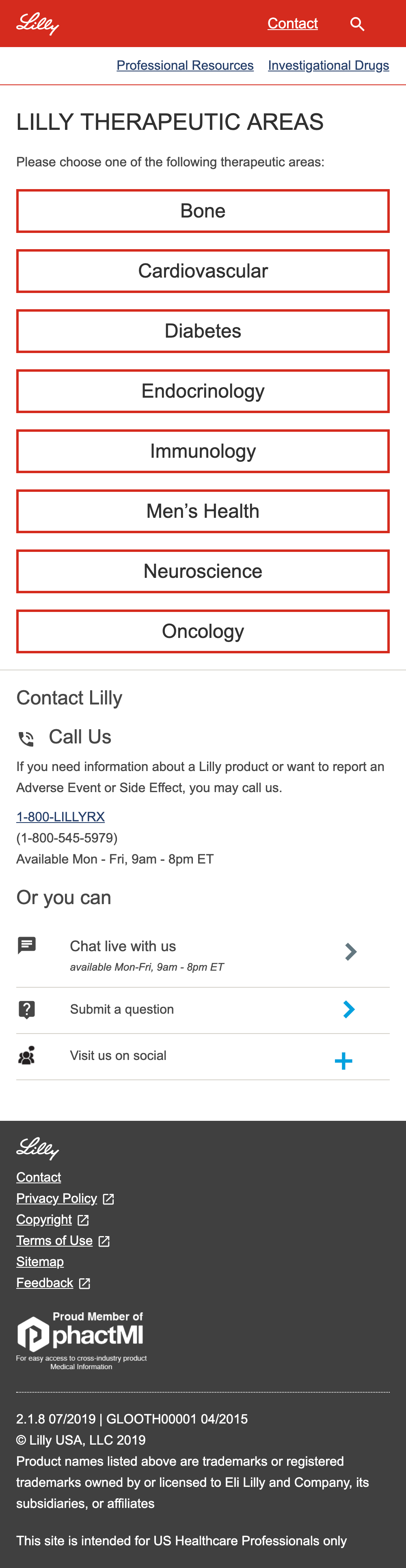Select the Diabetes therapeutic area

(203, 331)
